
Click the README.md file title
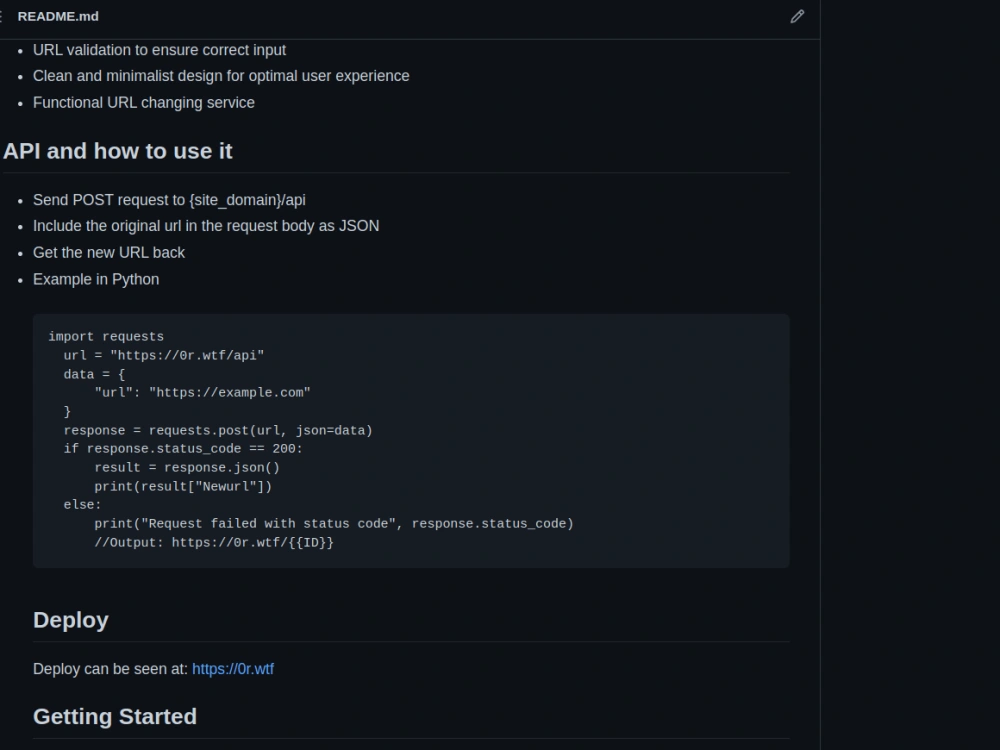click(x=58, y=17)
